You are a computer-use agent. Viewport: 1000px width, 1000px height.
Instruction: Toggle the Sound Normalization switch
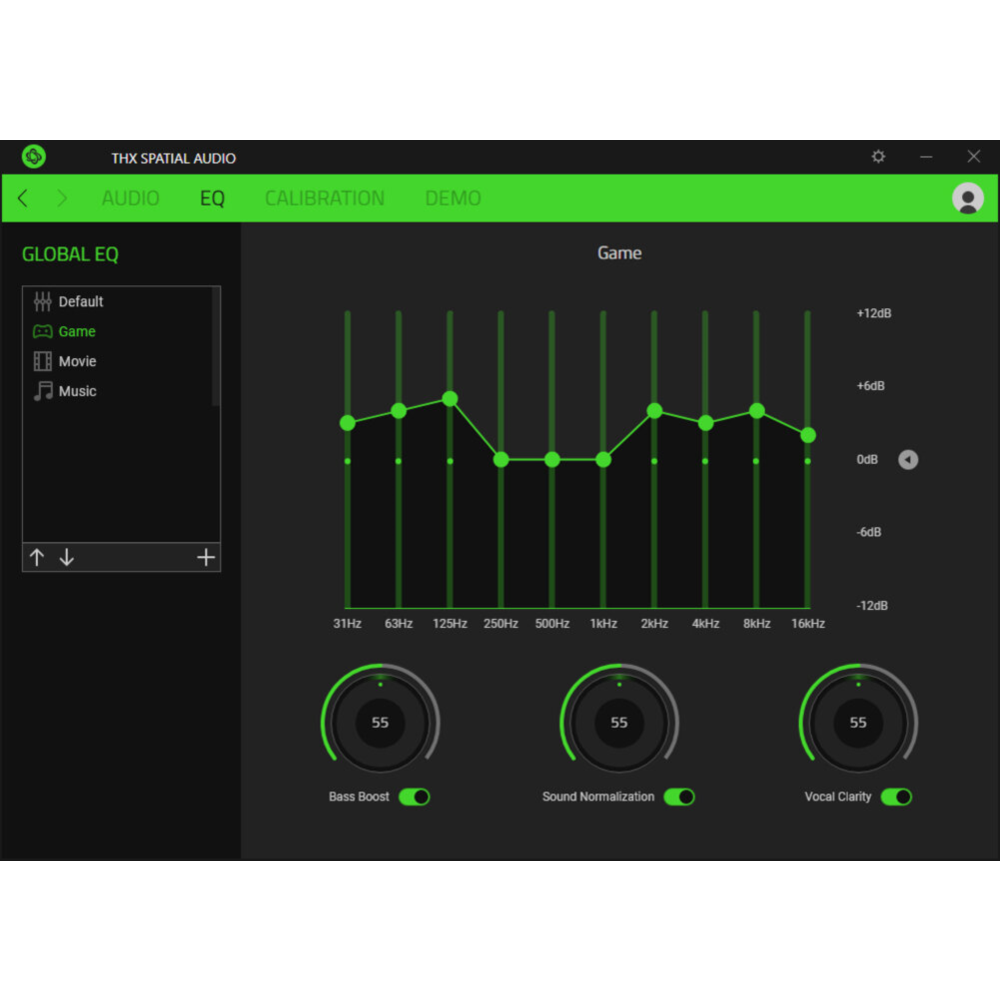coord(679,797)
